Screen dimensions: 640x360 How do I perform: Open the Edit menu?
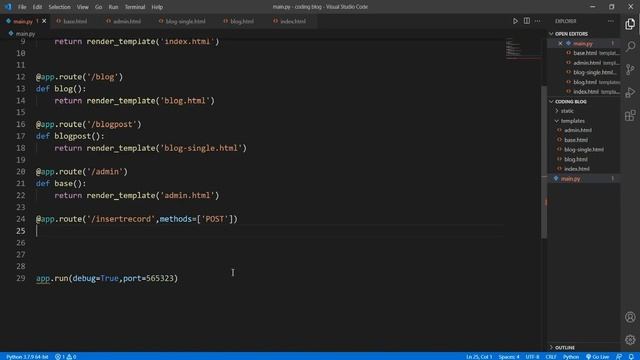tap(37, 7)
